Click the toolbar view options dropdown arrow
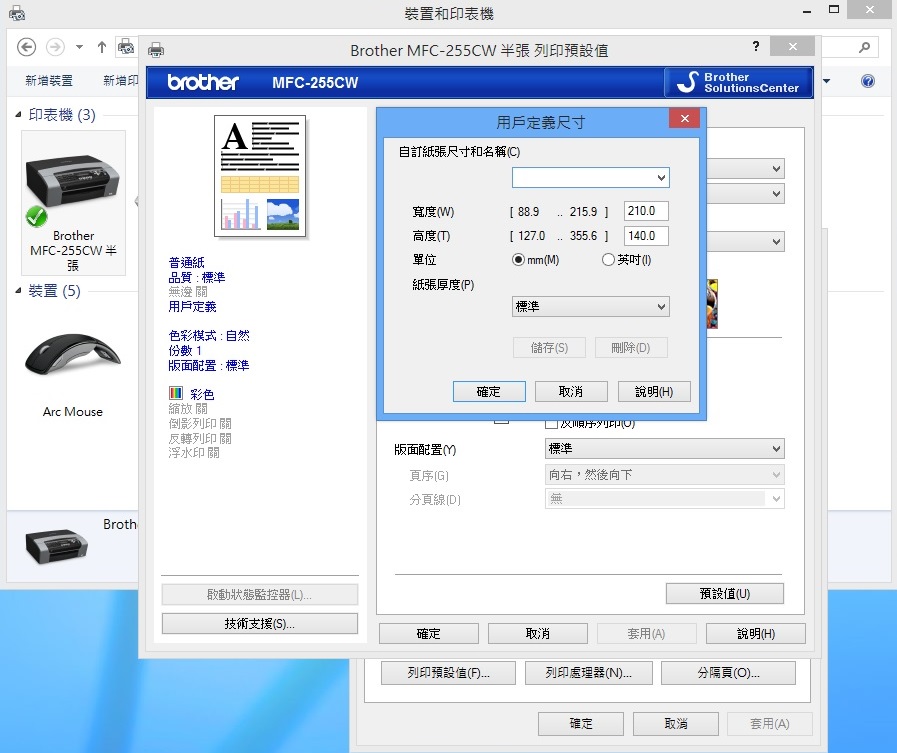 coord(827,81)
